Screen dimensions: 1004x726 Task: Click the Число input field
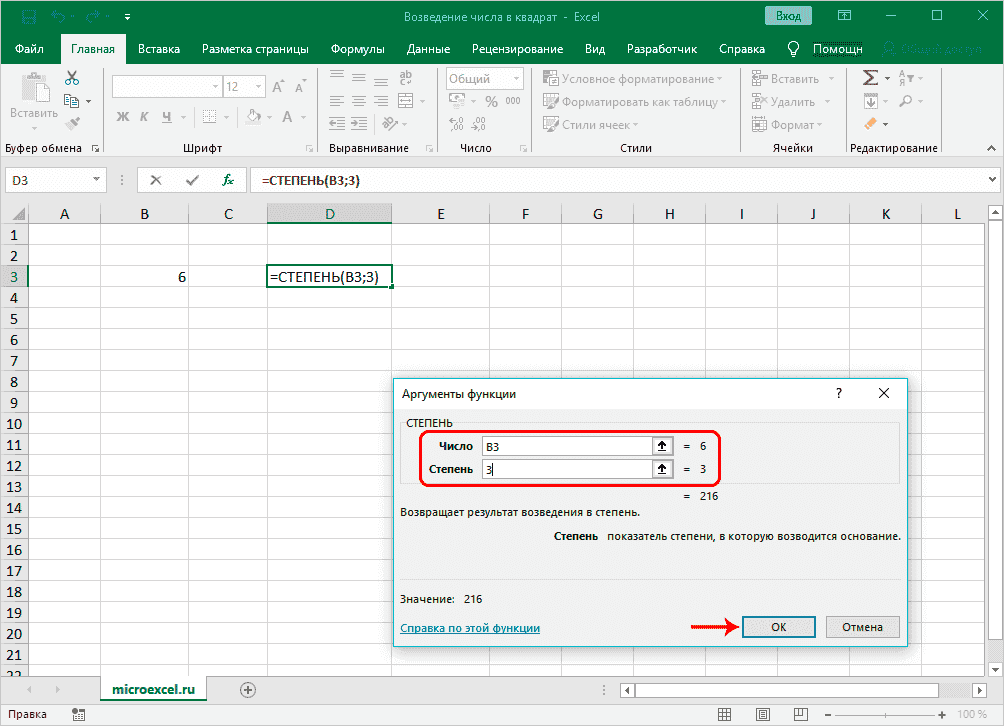click(565, 446)
